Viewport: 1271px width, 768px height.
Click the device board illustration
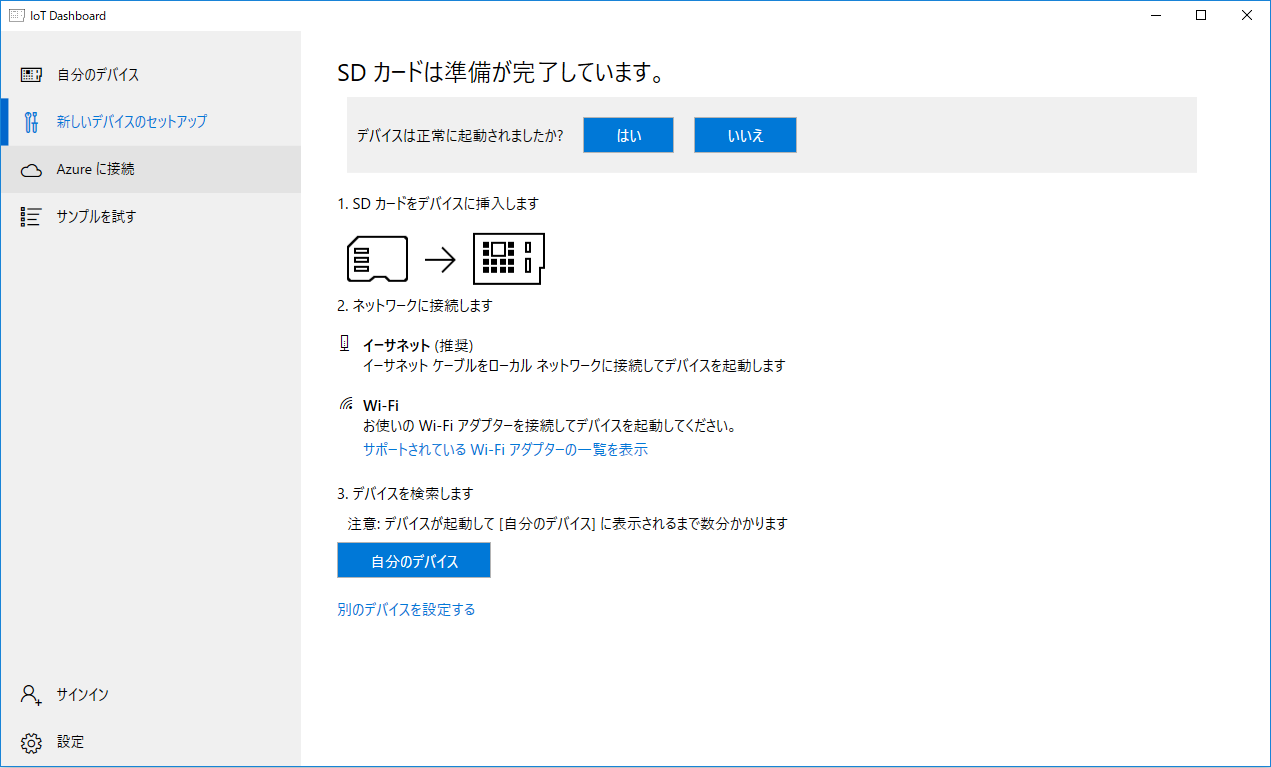point(508,259)
